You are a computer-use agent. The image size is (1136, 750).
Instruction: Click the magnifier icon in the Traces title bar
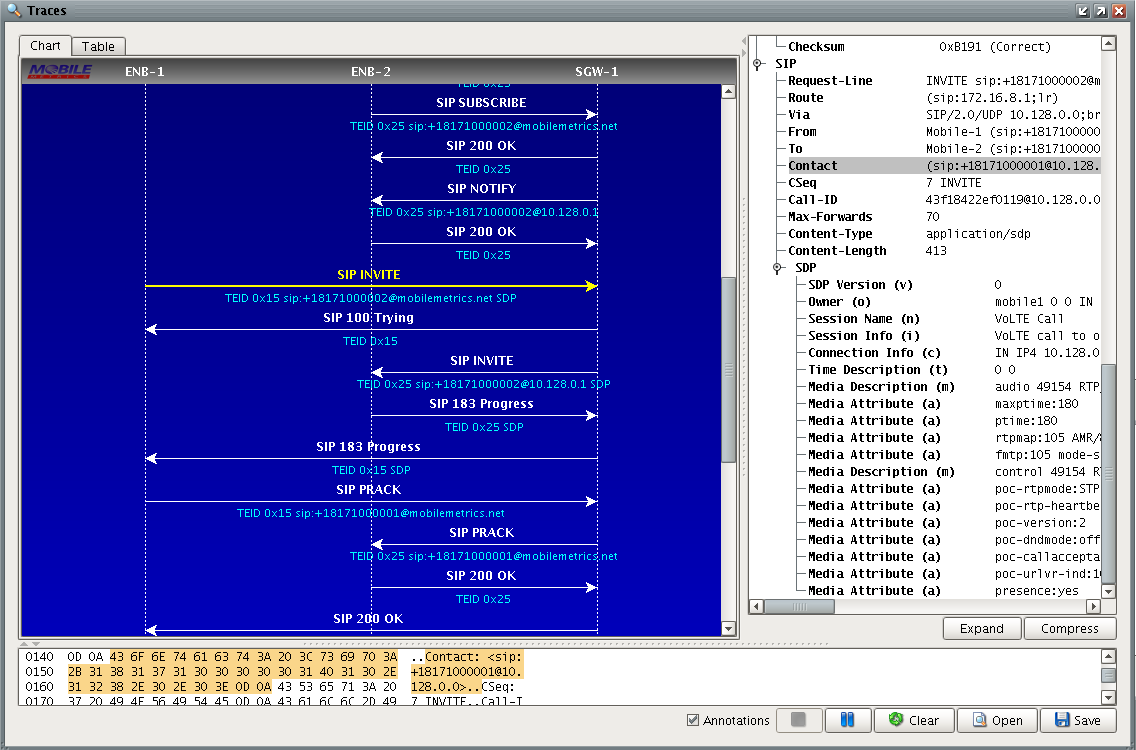point(13,10)
